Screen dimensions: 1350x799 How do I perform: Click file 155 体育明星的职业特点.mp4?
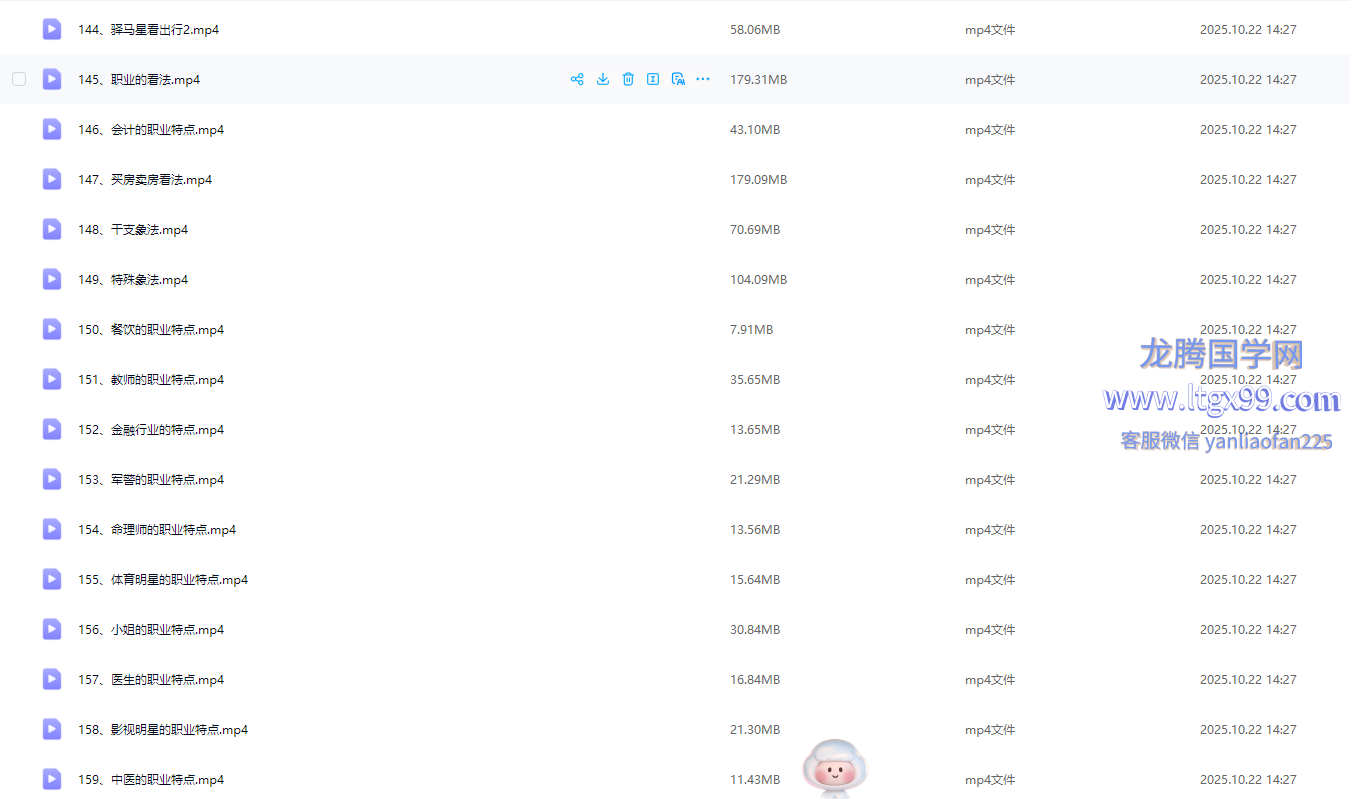click(163, 579)
